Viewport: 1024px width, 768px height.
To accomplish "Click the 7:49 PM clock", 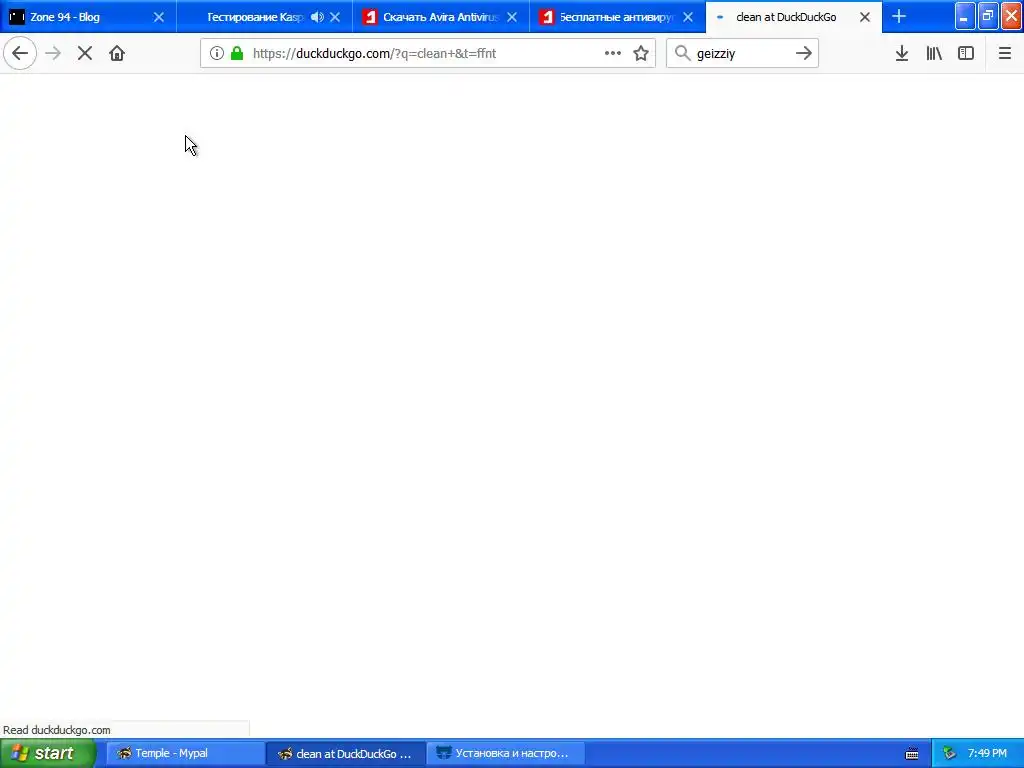I will coord(987,753).
